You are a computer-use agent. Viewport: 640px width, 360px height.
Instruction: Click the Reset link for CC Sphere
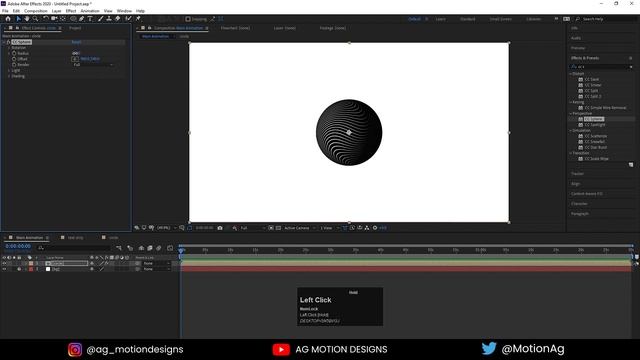click(76, 42)
